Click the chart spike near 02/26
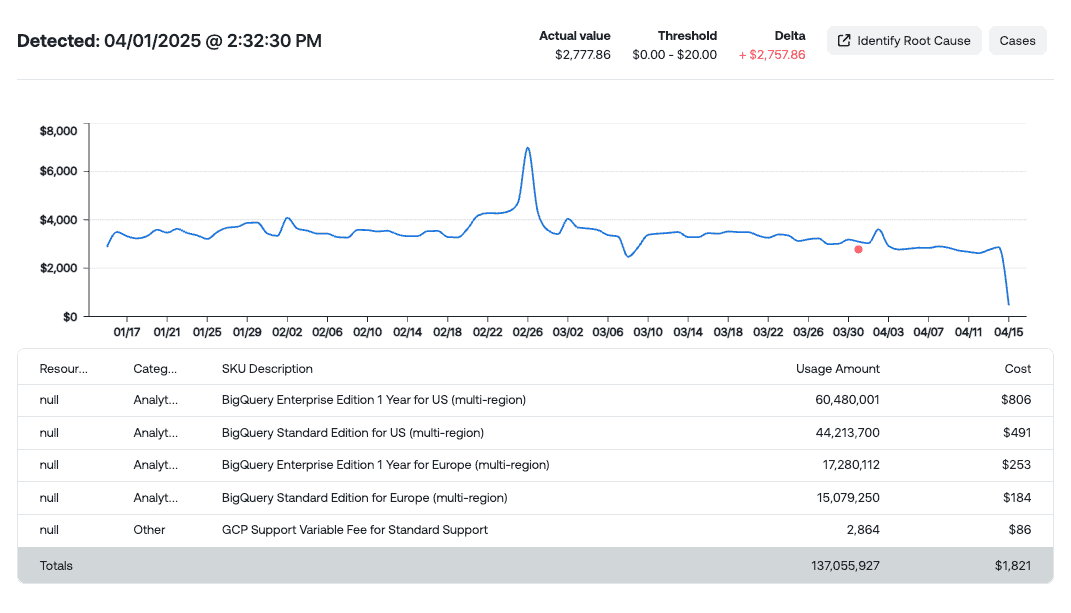 (527, 150)
